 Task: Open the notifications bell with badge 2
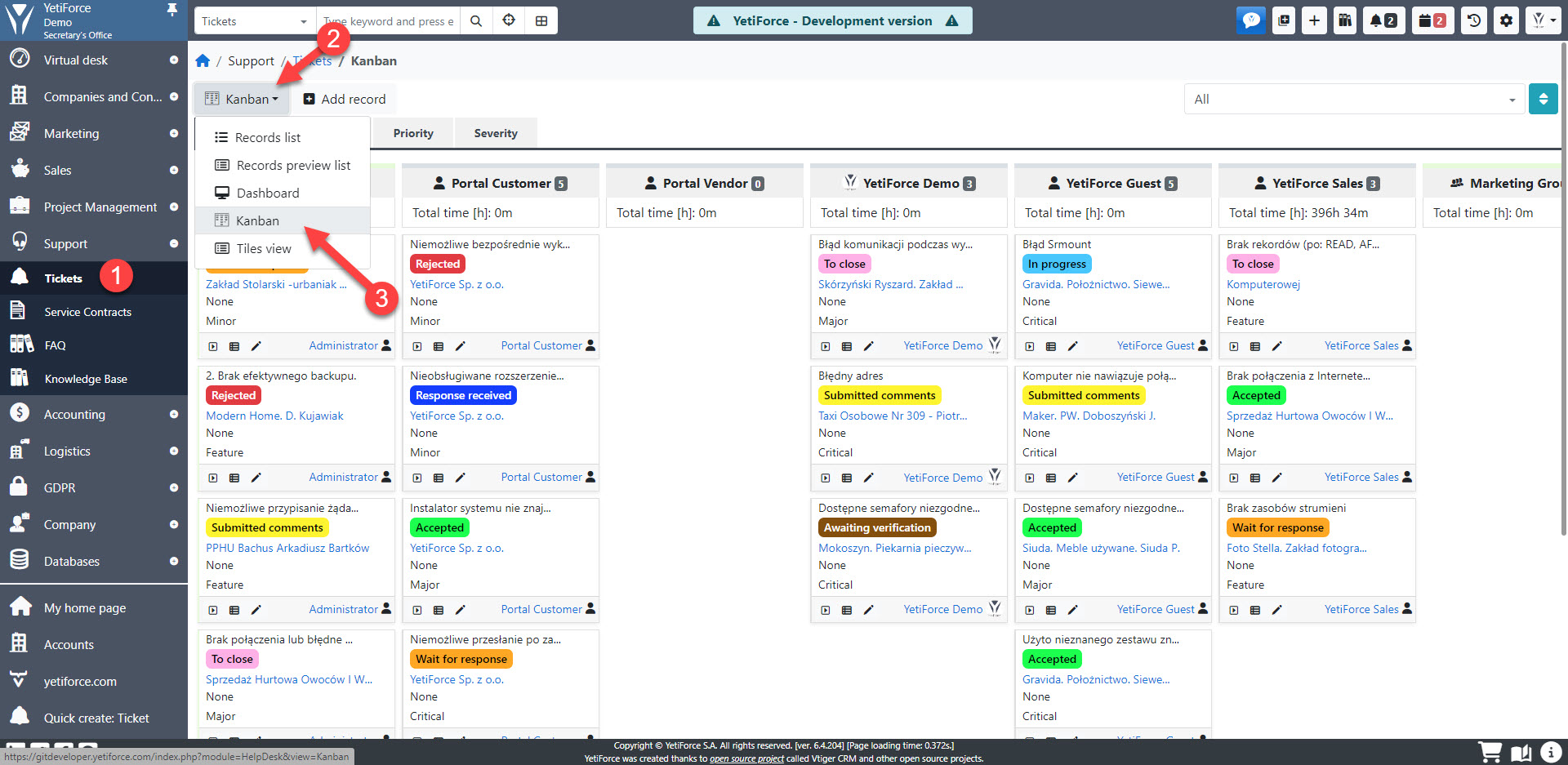[1383, 20]
